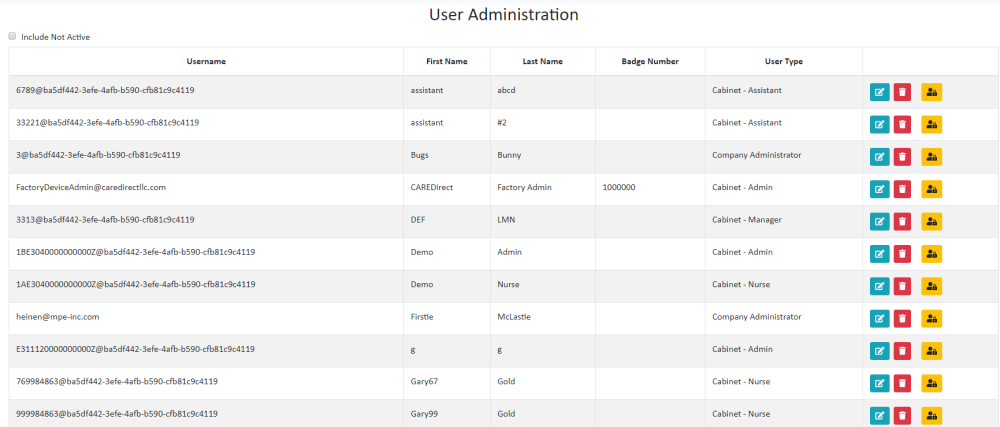Delete the Firstie McLastie user
The height and width of the screenshot is (427, 1000).
pyautogui.click(x=902, y=319)
